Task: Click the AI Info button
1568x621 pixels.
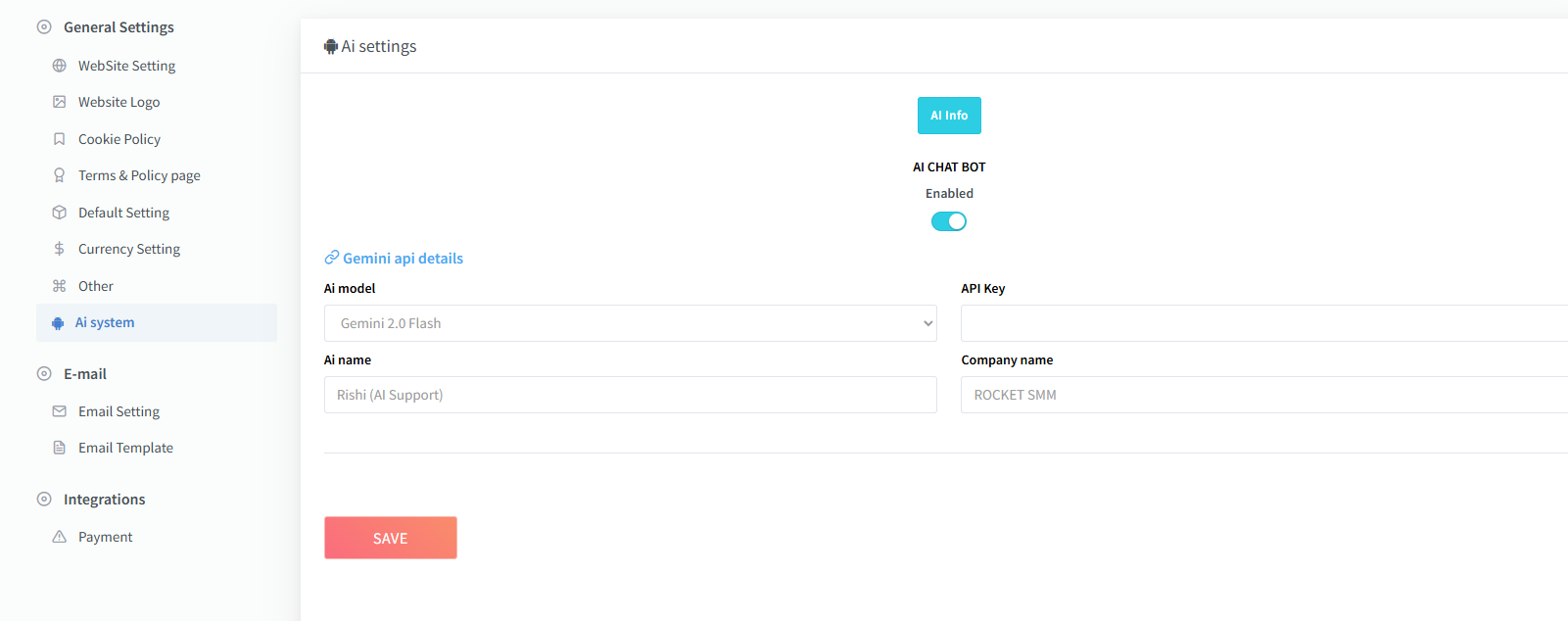Action: (x=949, y=116)
